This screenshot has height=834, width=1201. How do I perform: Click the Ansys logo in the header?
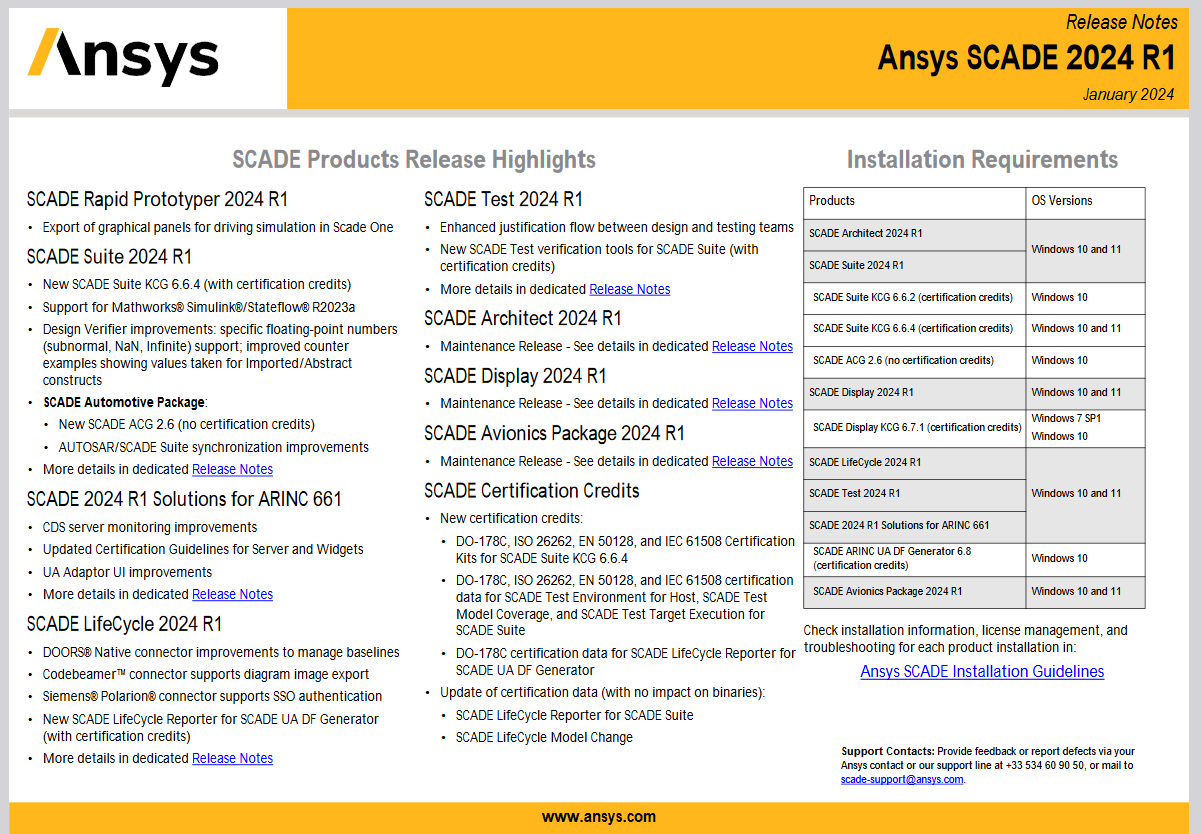(123, 58)
